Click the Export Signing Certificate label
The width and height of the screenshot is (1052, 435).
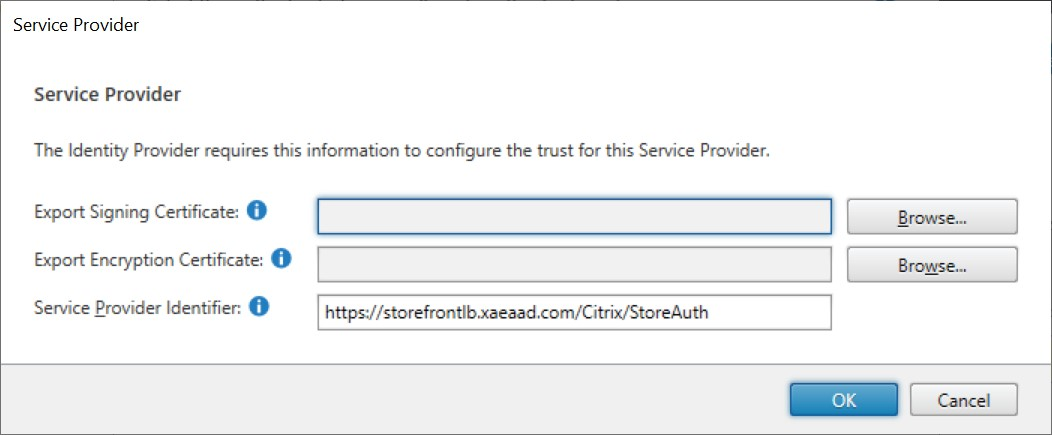pos(136,212)
